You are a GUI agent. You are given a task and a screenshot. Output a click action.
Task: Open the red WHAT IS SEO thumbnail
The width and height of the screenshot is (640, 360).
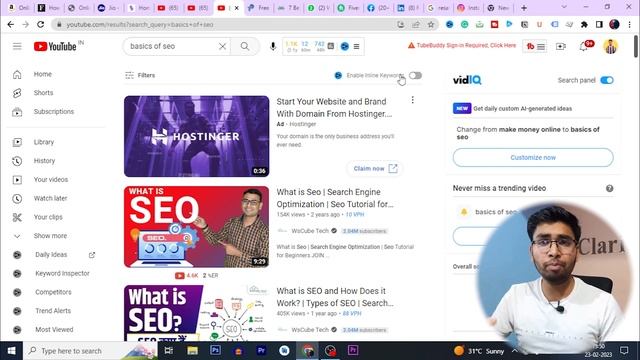pos(196,227)
